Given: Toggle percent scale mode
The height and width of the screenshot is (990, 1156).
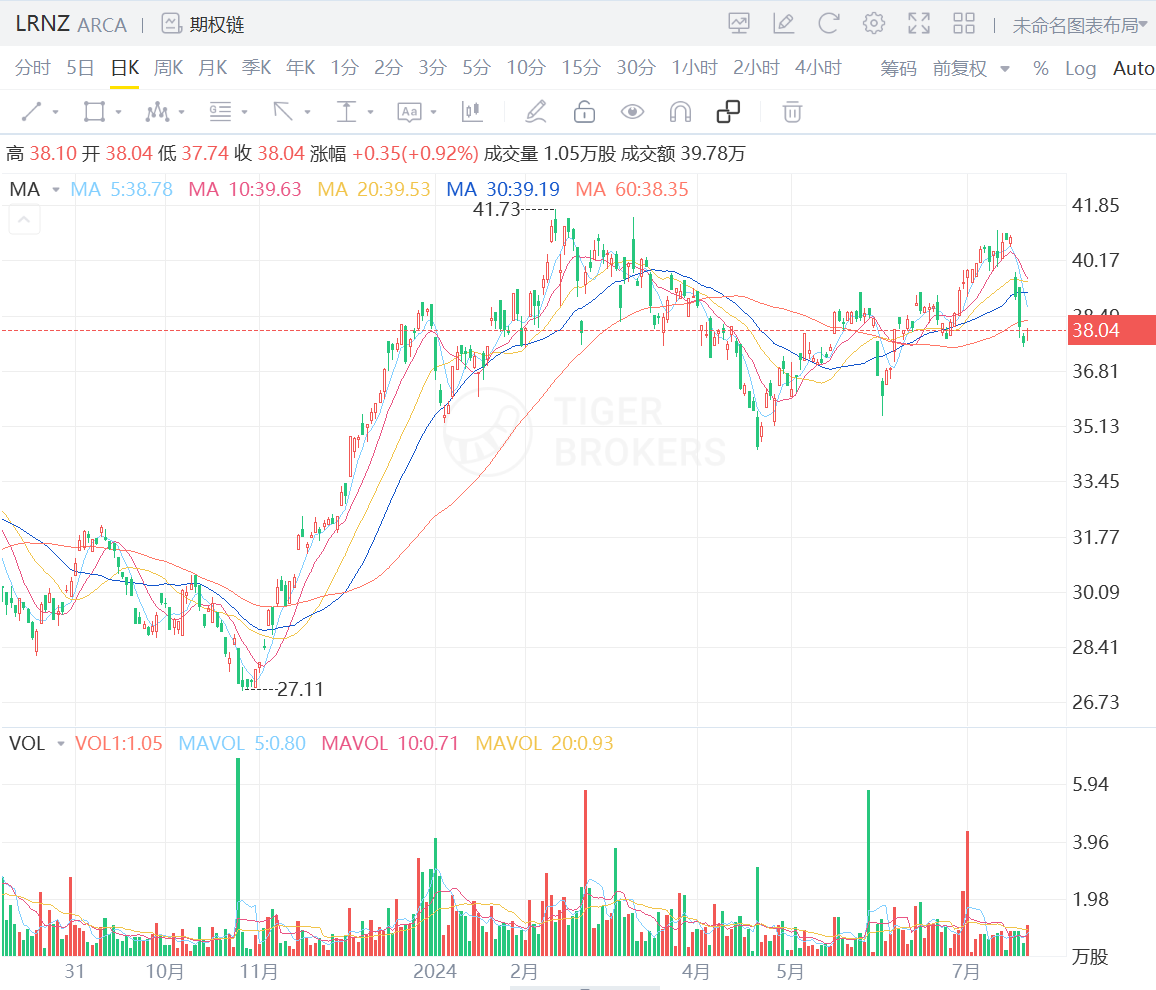Looking at the screenshot, I should (1041, 69).
